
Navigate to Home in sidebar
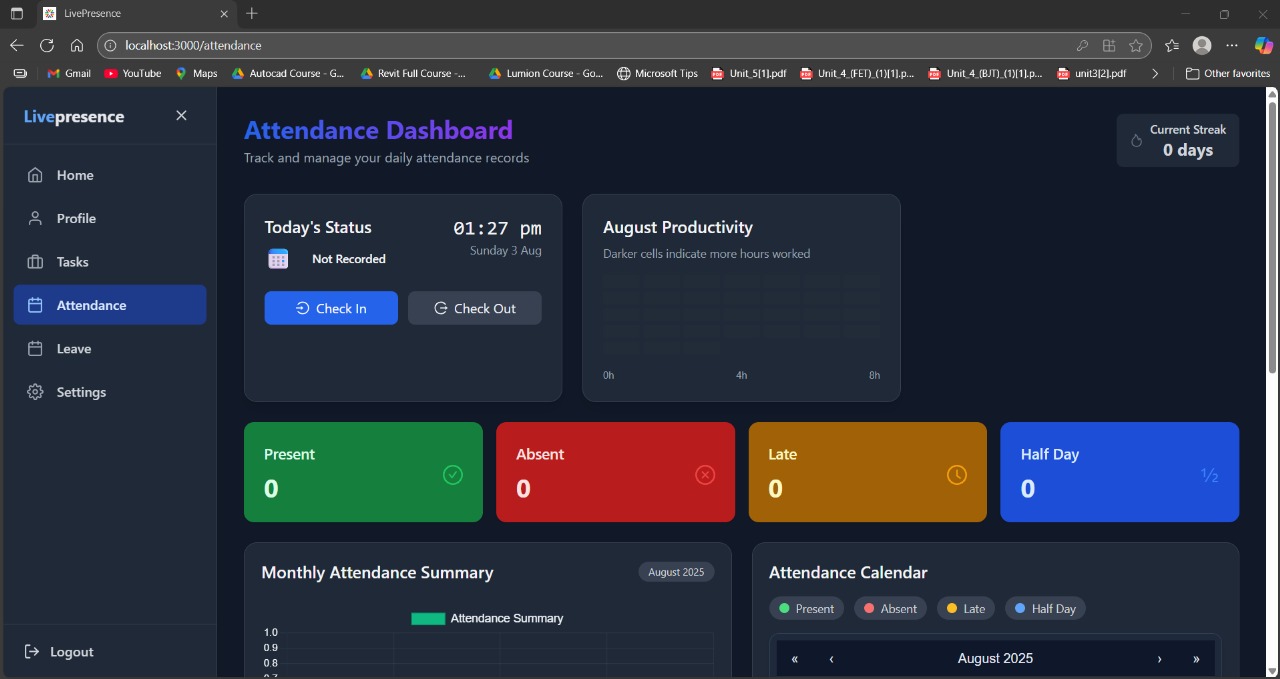tap(110, 175)
